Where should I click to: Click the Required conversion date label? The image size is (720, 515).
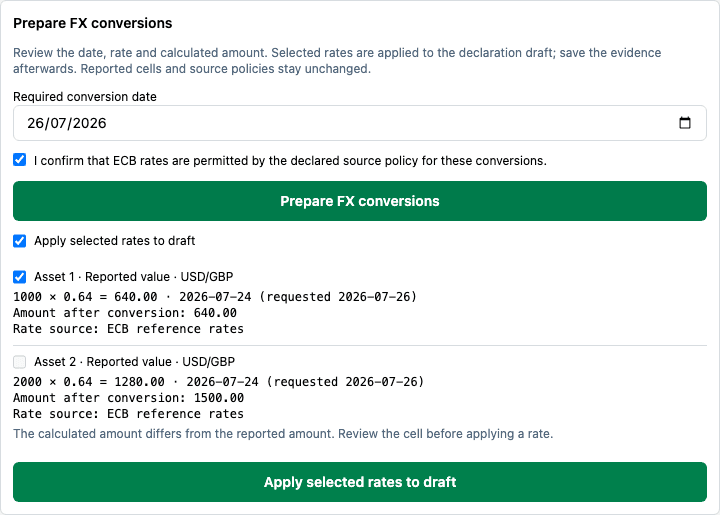pos(85,97)
